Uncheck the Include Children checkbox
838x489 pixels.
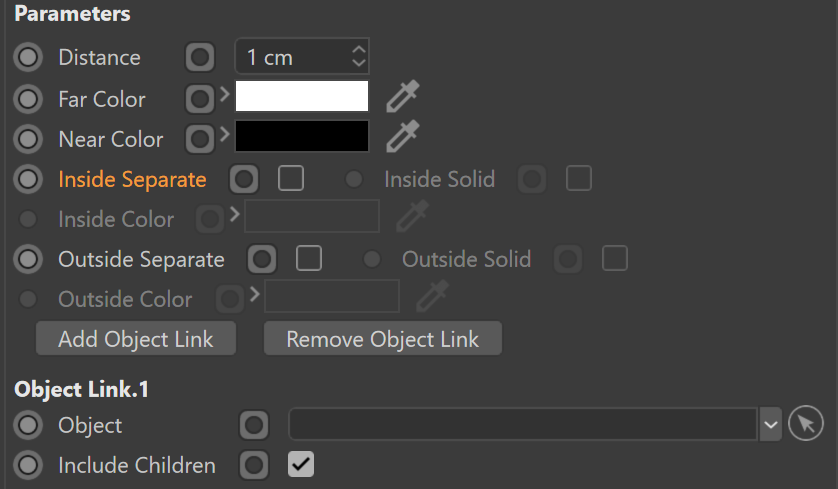coord(301,464)
